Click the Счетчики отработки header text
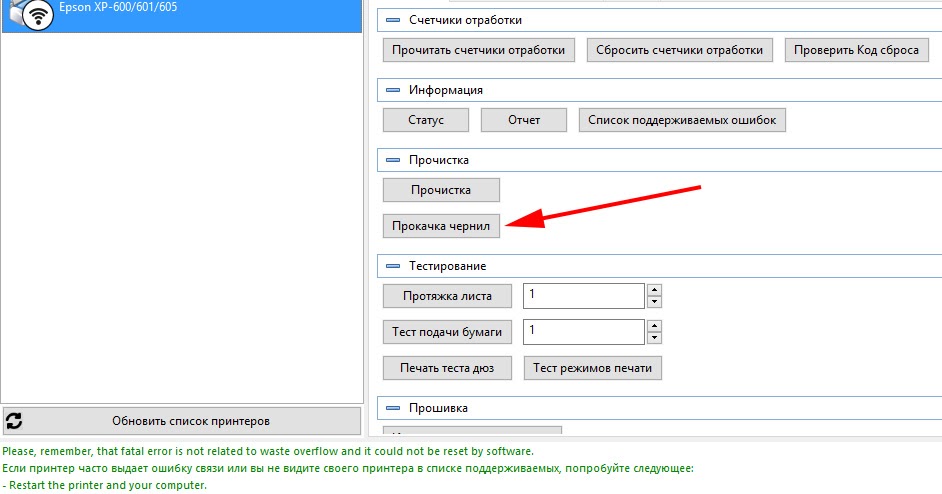This screenshot has width=942, height=494. [x=466, y=20]
